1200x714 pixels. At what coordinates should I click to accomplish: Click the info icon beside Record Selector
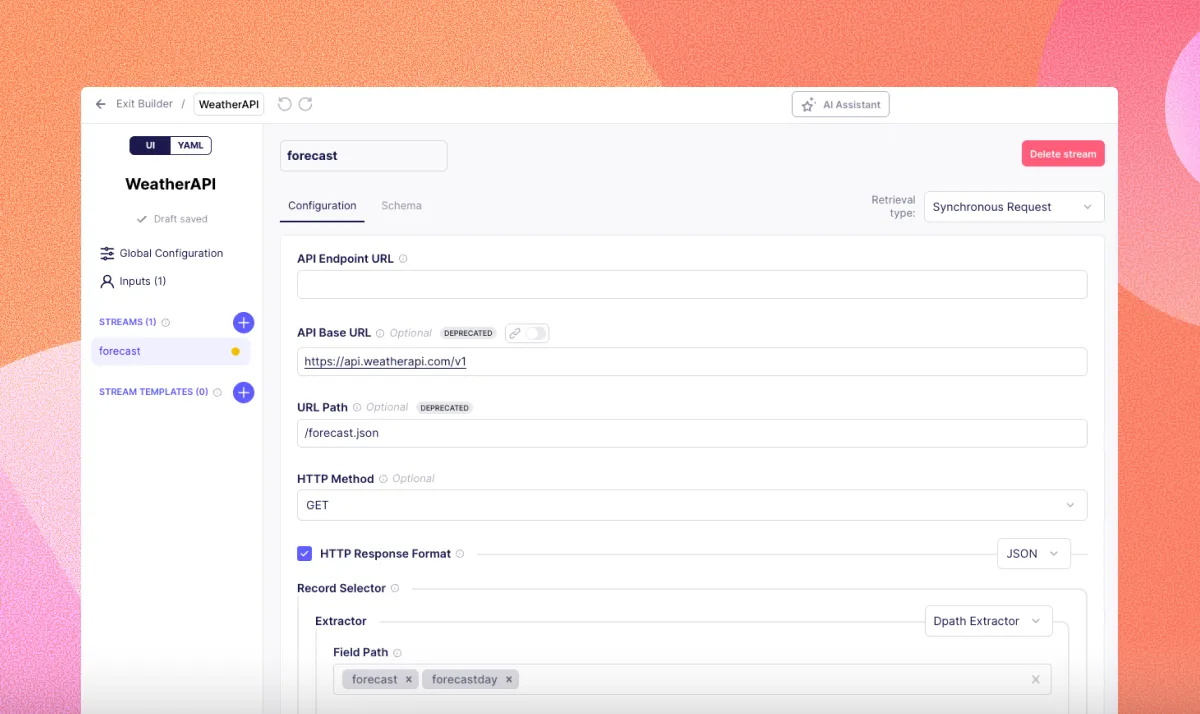click(x=395, y=589)
